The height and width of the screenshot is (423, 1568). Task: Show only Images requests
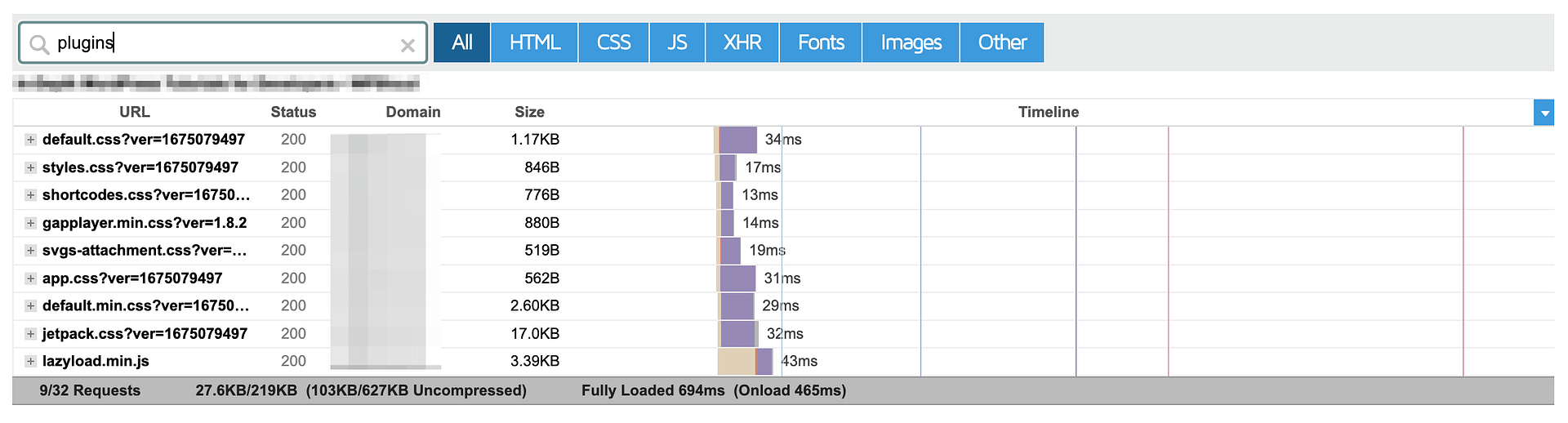click(x=911, y=42)
